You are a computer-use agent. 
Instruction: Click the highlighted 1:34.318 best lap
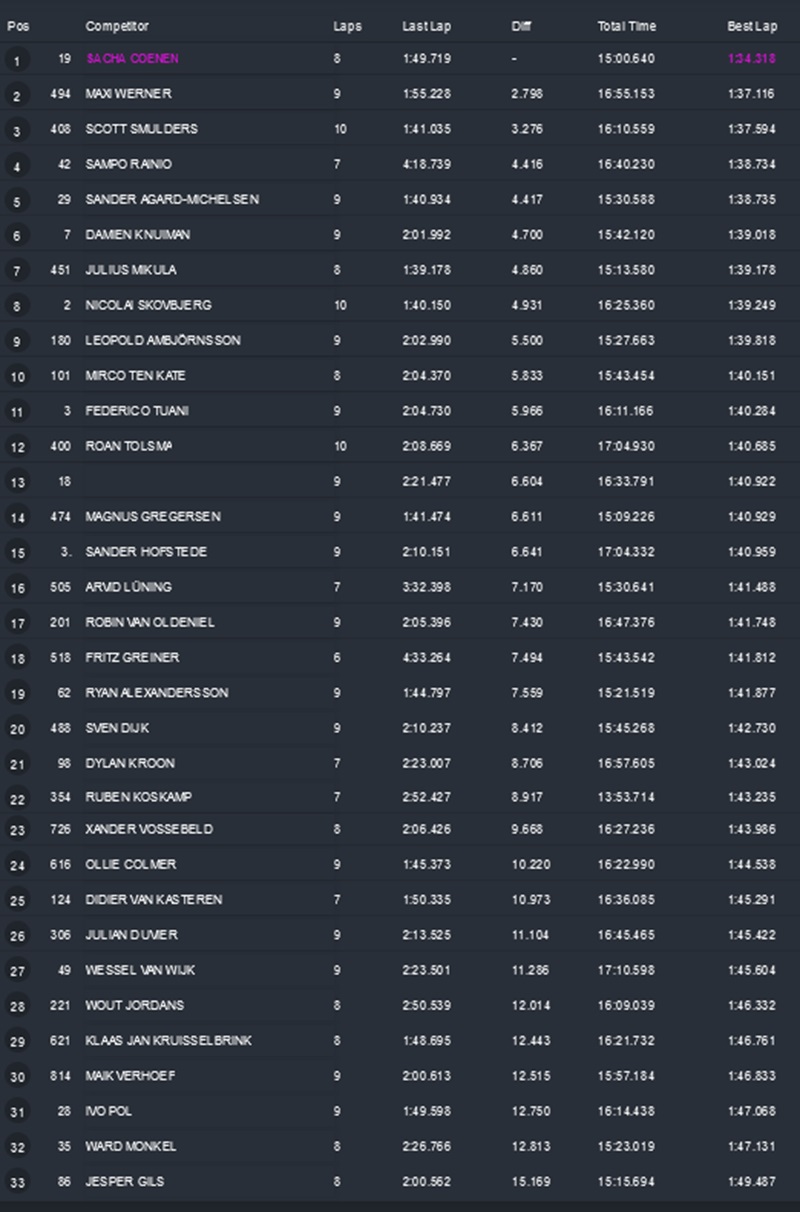click(751, 59)
